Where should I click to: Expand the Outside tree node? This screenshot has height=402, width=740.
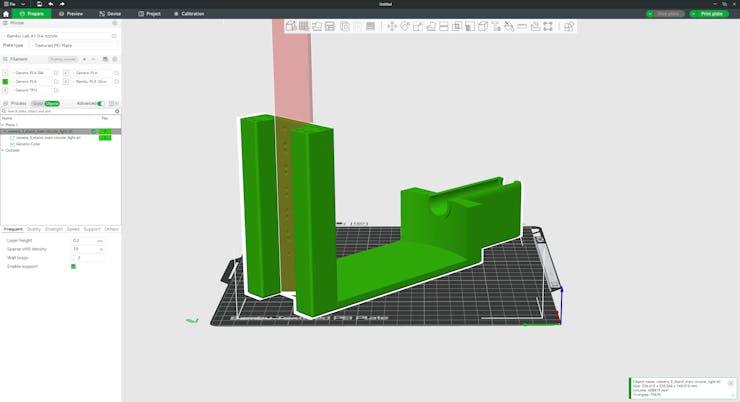click(3, 151)
